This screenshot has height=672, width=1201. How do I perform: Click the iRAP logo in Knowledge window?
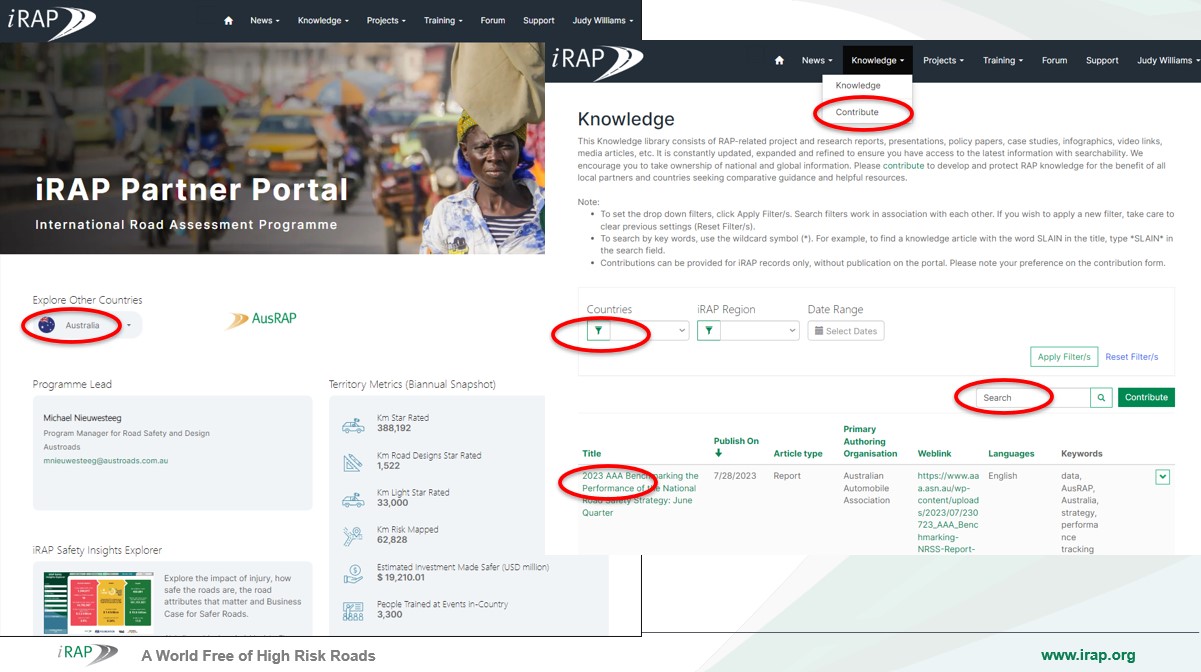click(597, 61)
